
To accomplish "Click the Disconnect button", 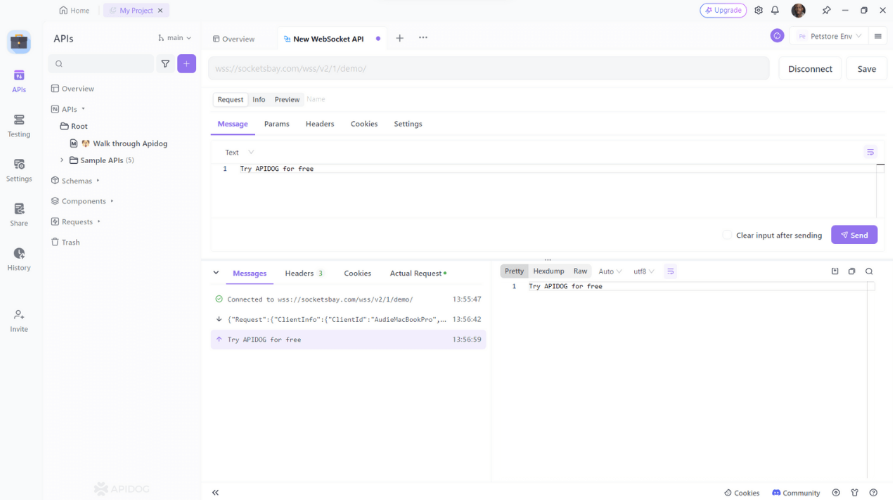I will click(x=810, y=69).
